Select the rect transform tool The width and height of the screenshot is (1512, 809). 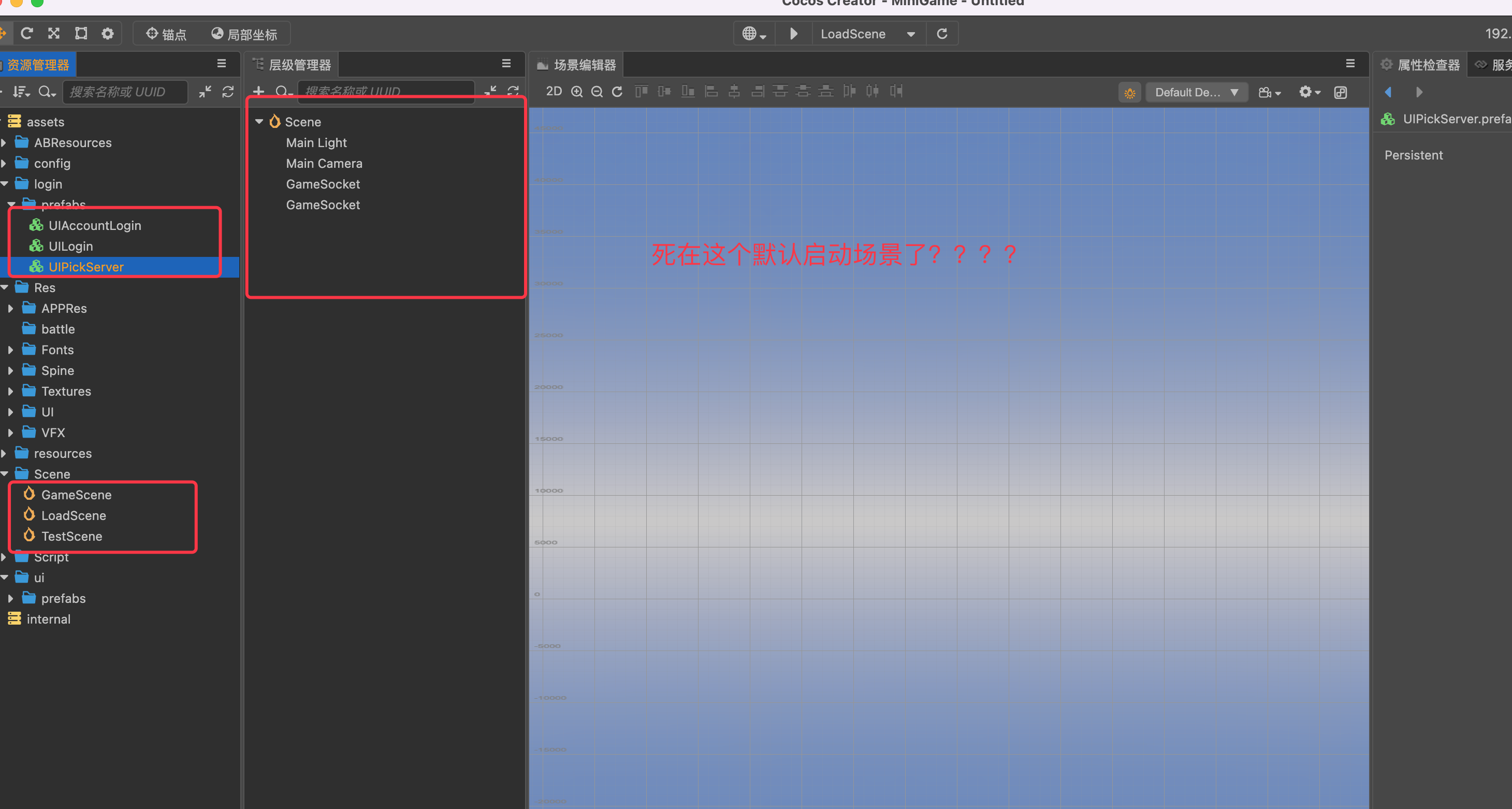click(x=81, y=34)
